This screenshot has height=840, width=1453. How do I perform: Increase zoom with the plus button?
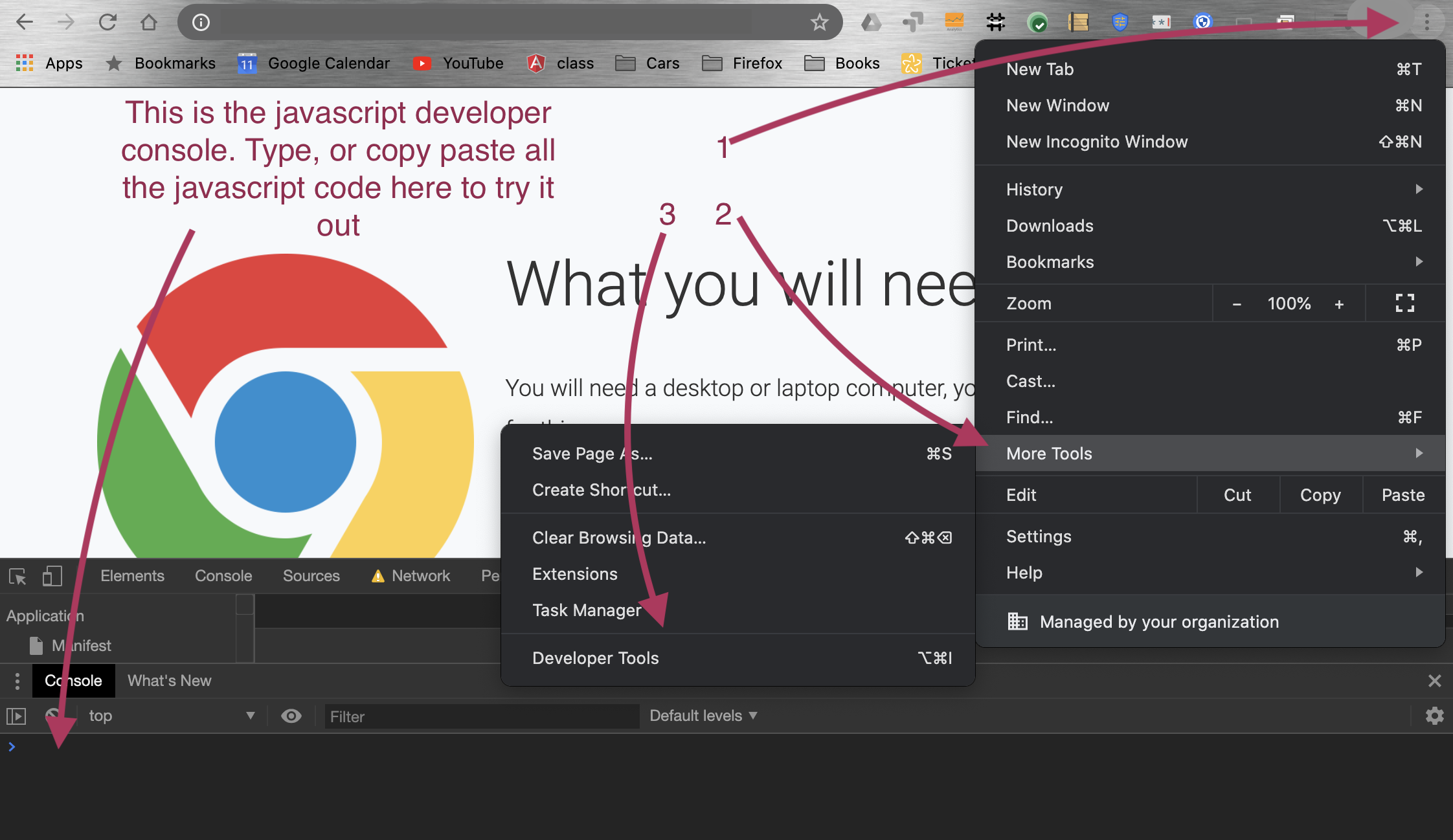[x=1339, y=304]
